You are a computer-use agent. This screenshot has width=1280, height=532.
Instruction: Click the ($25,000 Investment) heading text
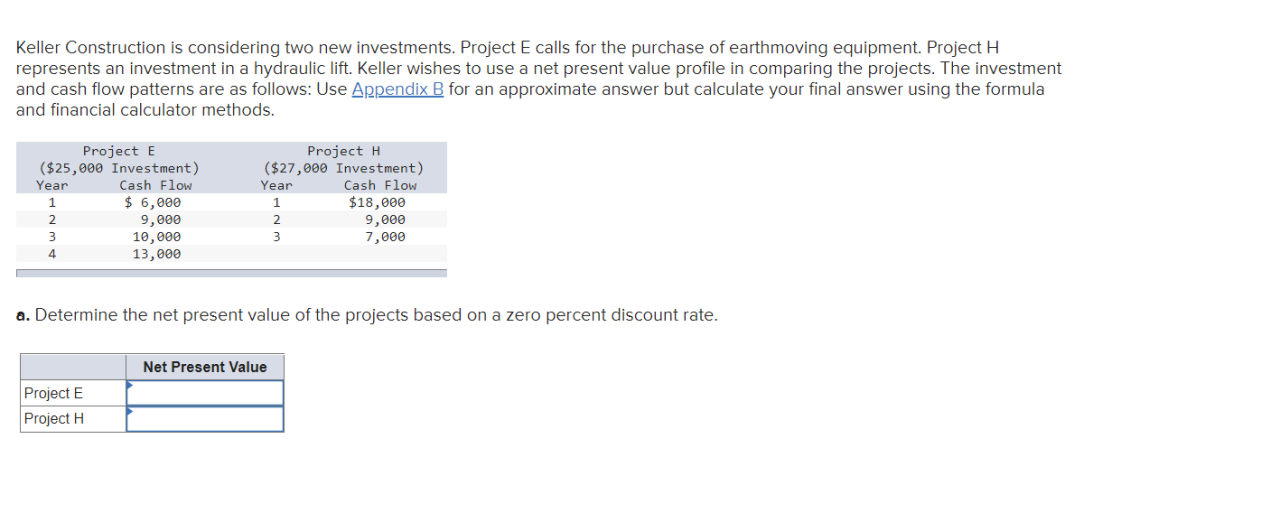[x=119, y=168]
